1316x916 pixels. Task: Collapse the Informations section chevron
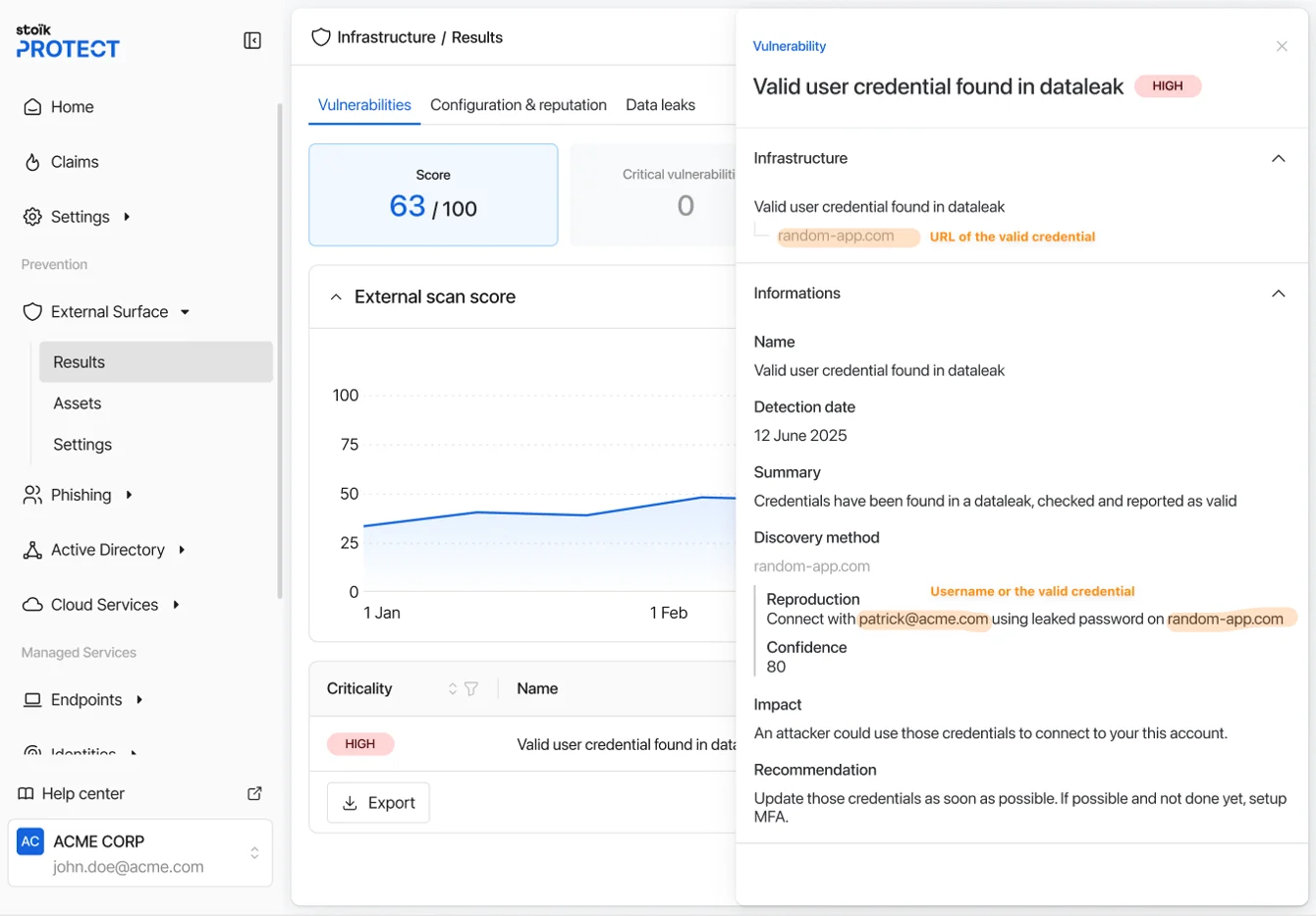click(1278, 294)
